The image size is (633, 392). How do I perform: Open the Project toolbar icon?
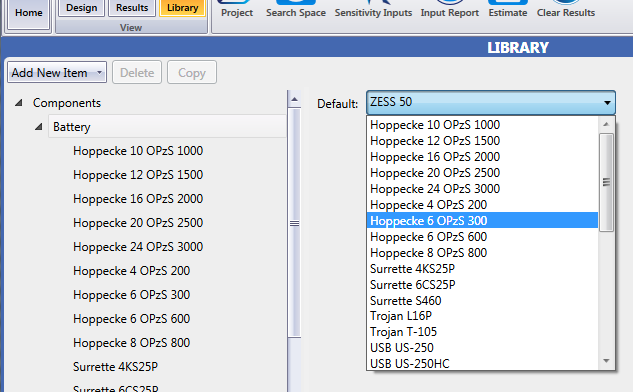pyautogui.click(x=237, y=9)
